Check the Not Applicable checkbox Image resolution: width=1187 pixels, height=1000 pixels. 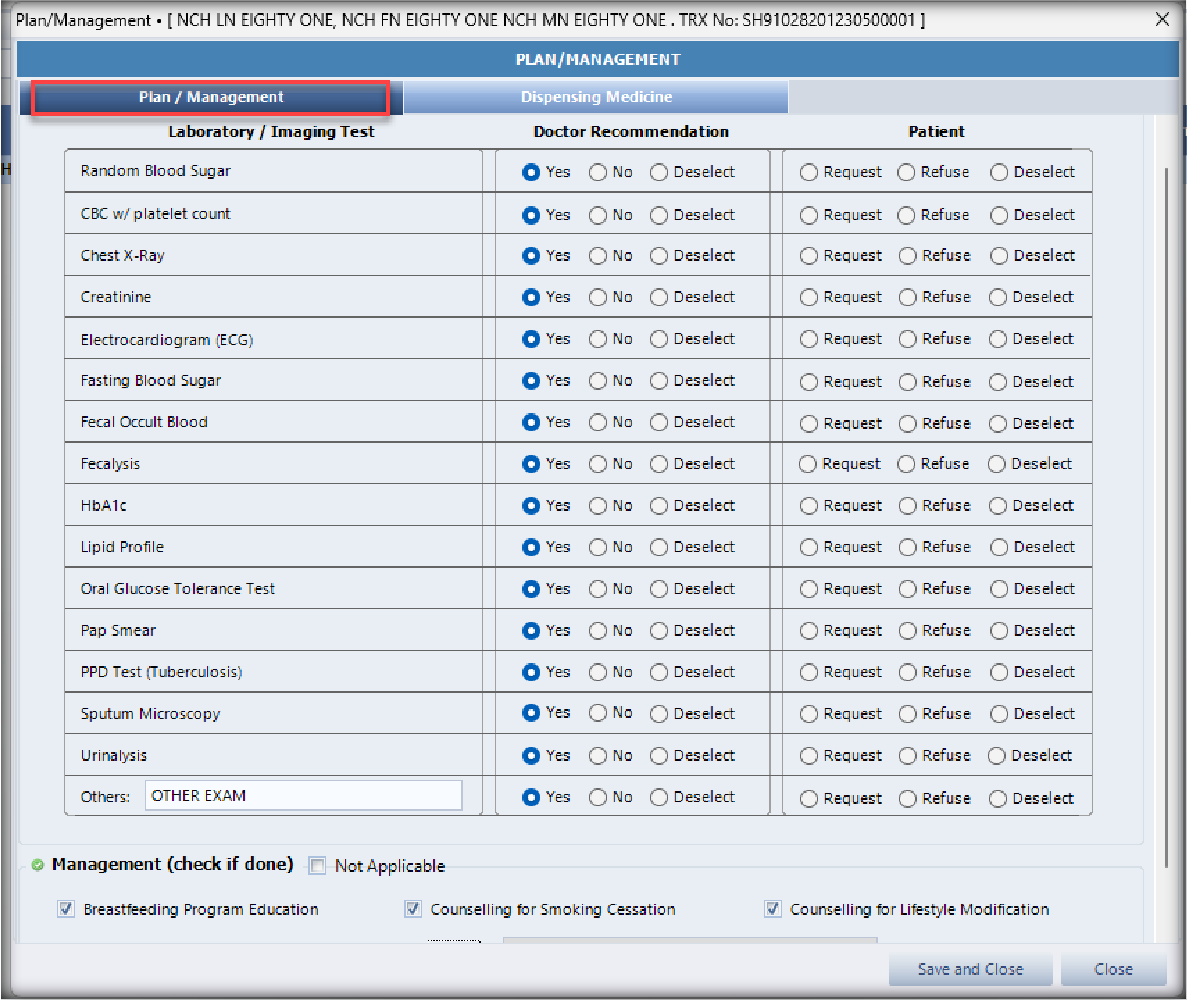(317, 866)
